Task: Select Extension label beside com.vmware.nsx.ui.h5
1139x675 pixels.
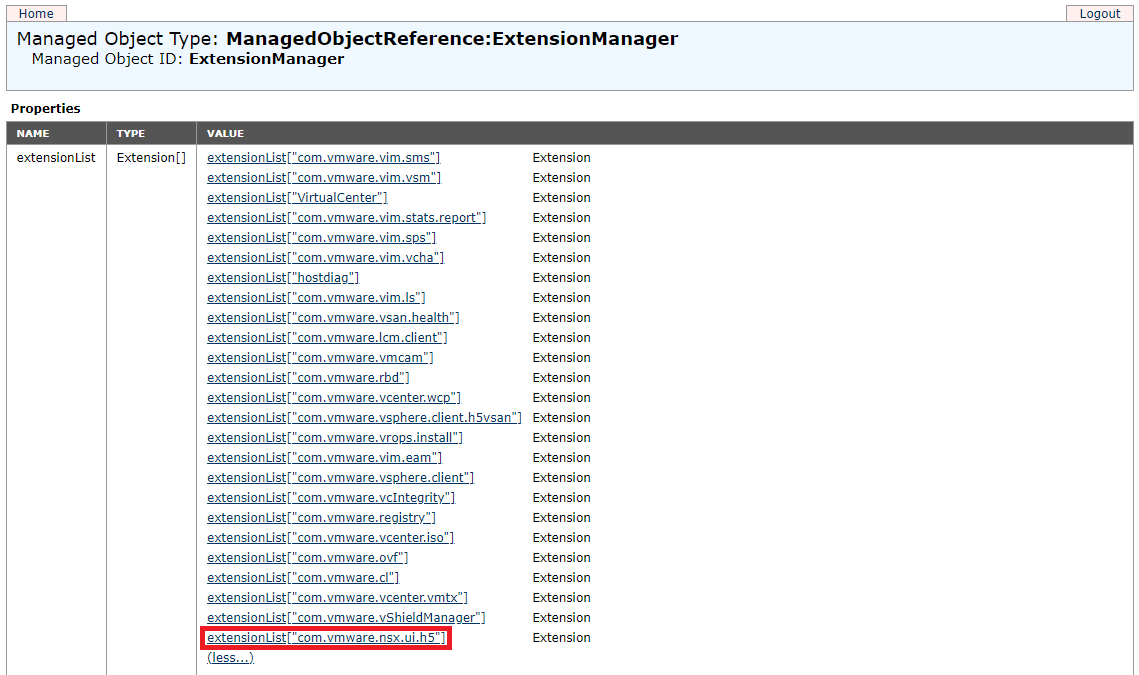Action: (562, 637)
